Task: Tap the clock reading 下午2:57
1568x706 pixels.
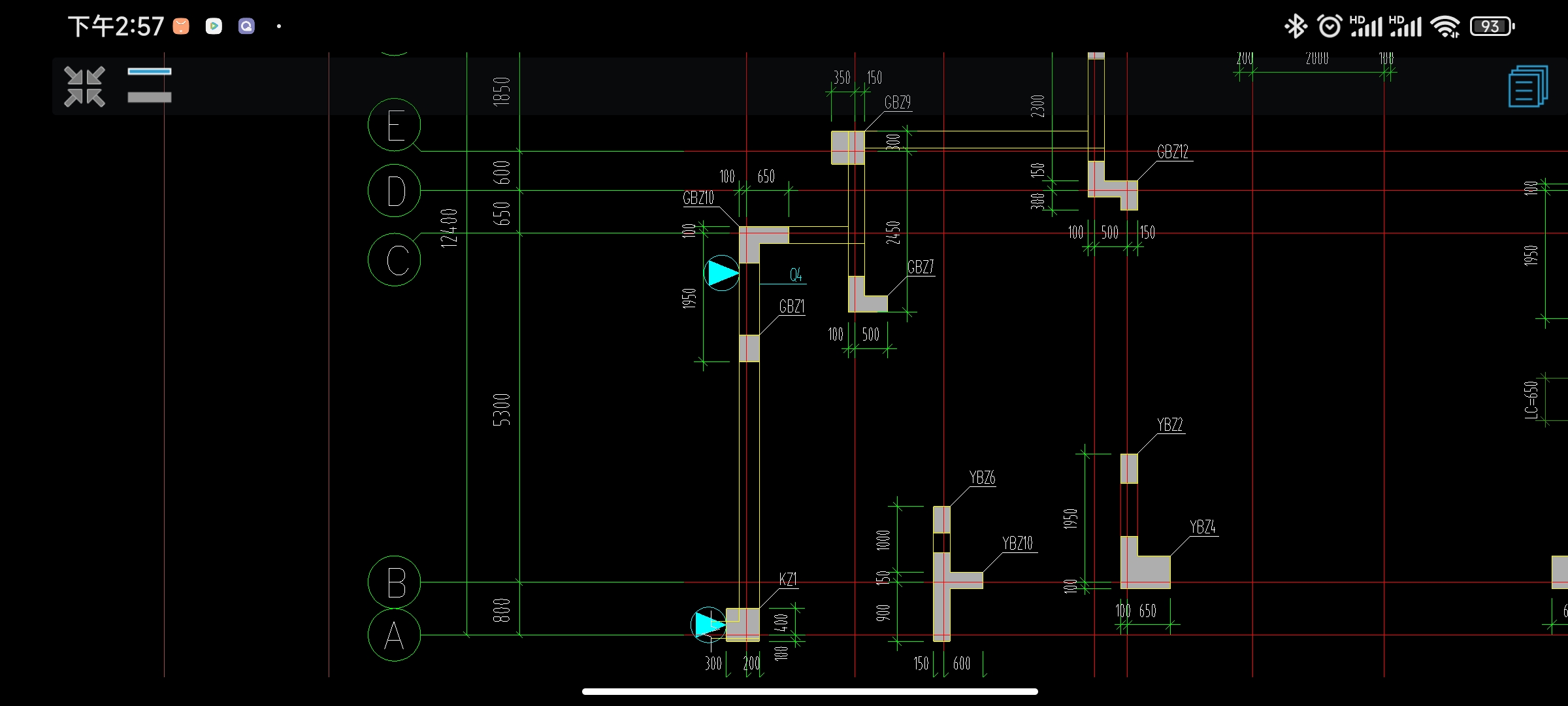Action: coord(116,27)
